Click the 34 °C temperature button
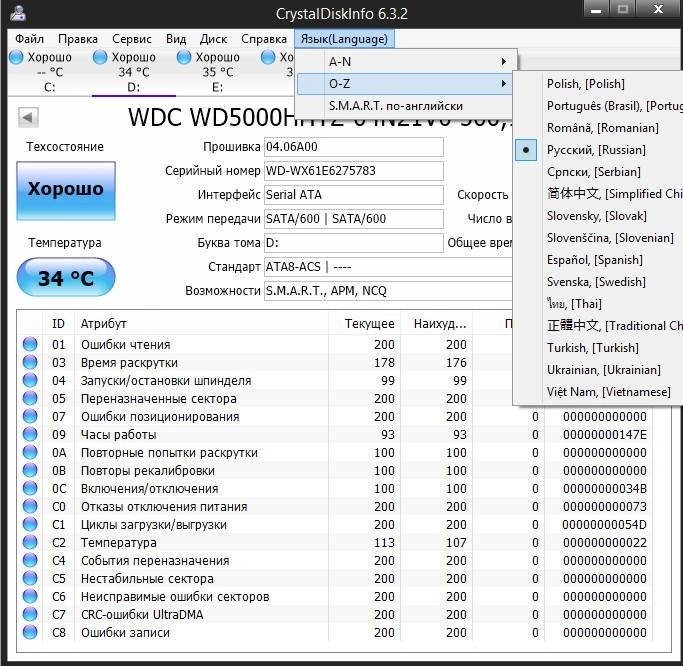The height and width of the screenshot is (666, 683). pos(66,277)
